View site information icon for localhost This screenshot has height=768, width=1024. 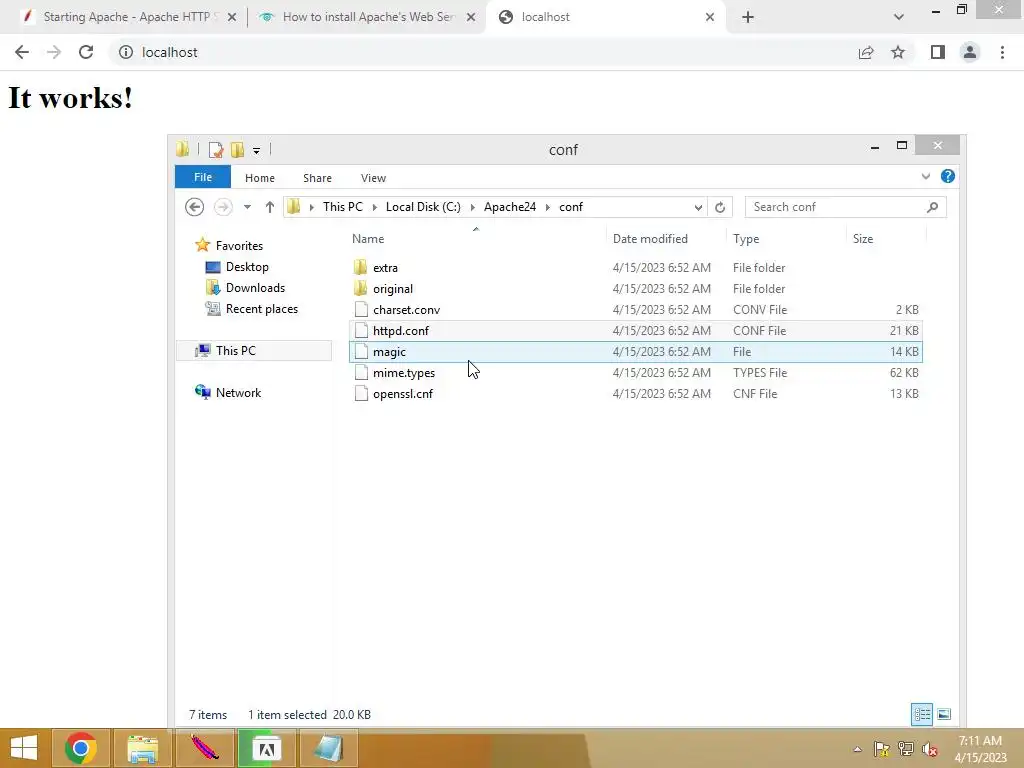tap(125, 52)
